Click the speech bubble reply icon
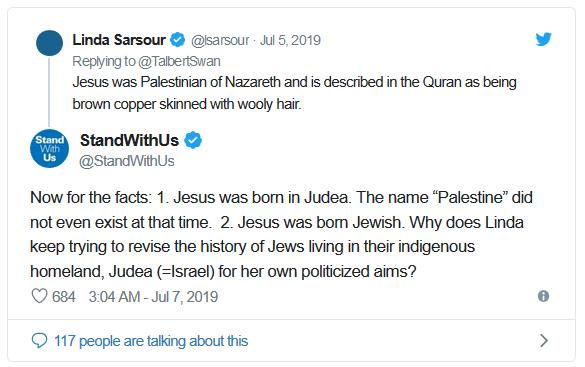The width and height of the screenshot is (585, 367). coord(39,341)
